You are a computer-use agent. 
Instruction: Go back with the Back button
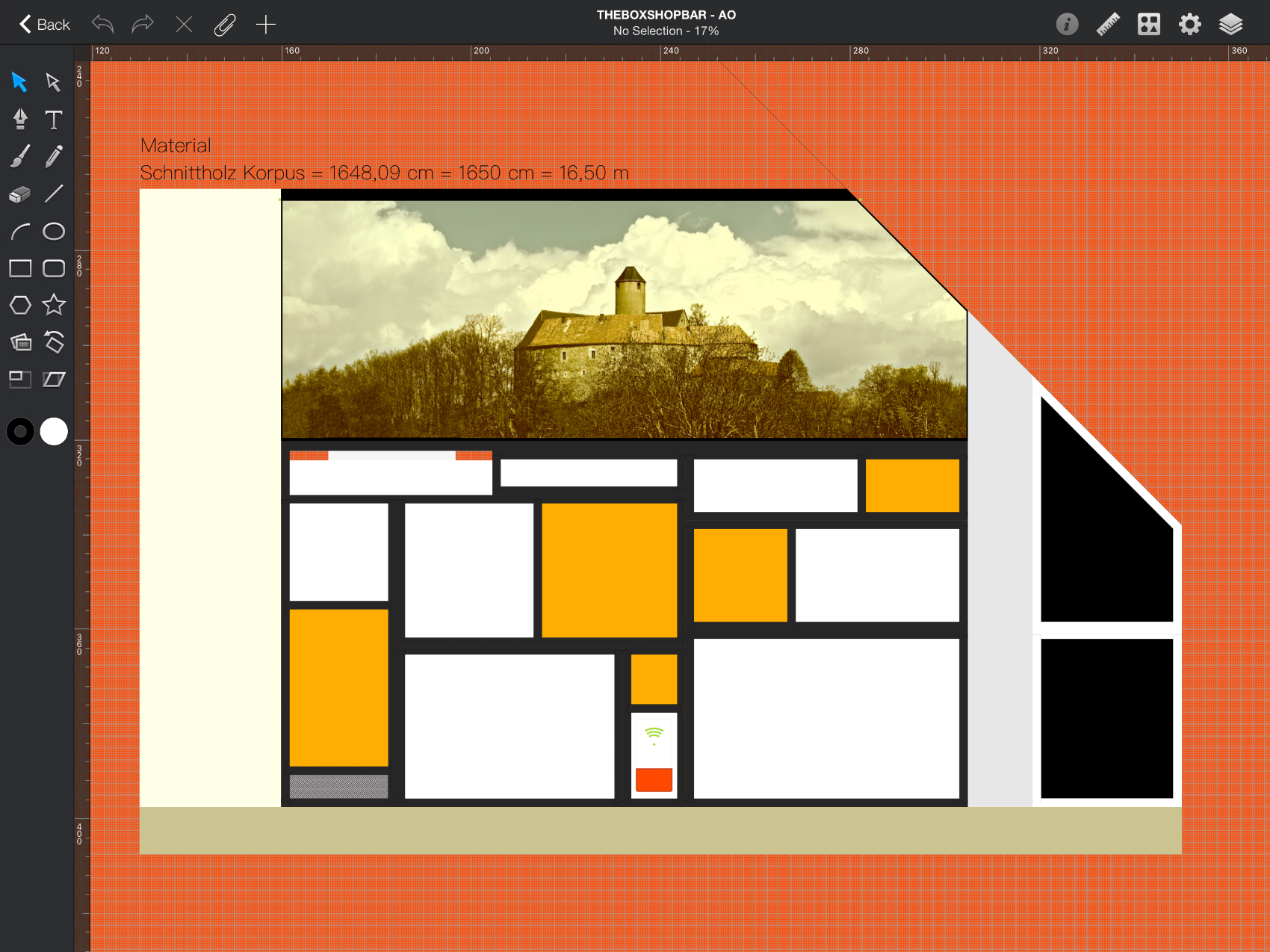pyautogui.click(x=44, y=25)
